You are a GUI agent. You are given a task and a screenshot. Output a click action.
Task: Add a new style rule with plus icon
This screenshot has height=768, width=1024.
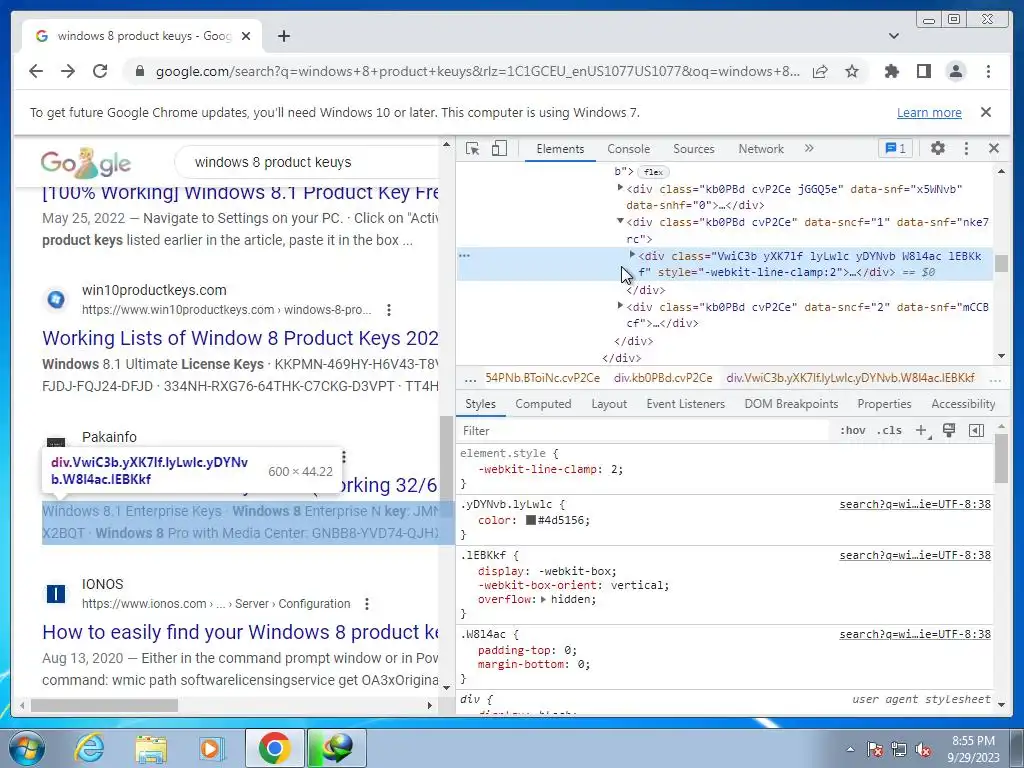922,430
